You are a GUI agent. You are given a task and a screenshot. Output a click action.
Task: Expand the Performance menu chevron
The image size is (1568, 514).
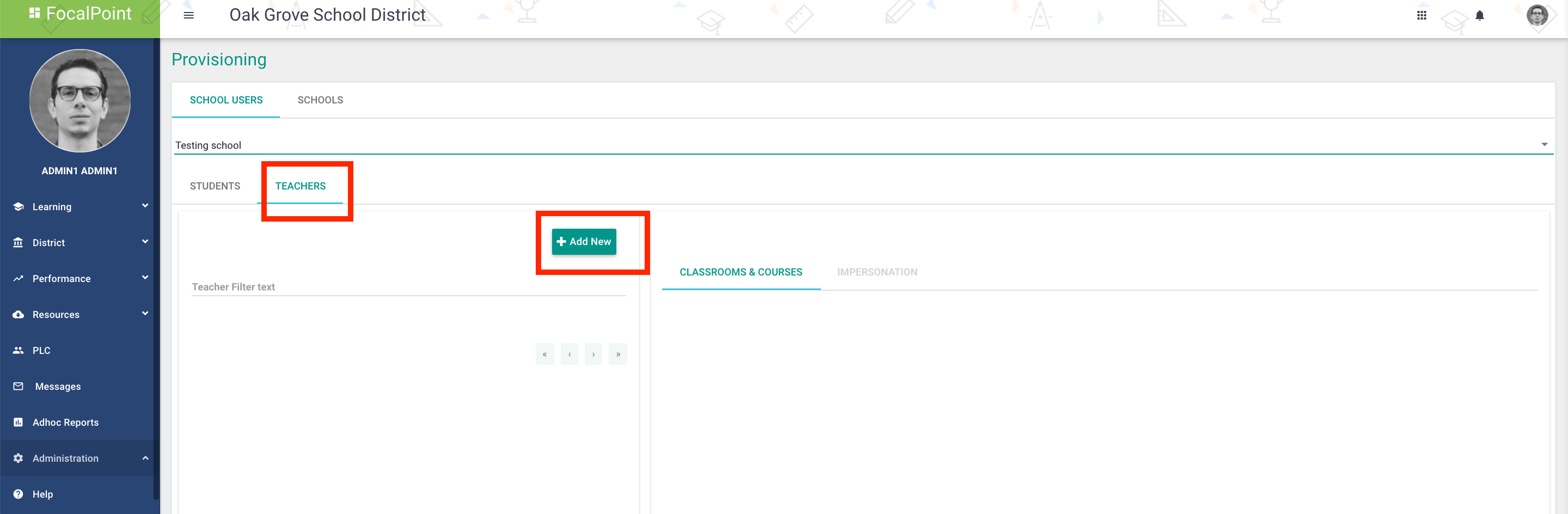(145, 278)
